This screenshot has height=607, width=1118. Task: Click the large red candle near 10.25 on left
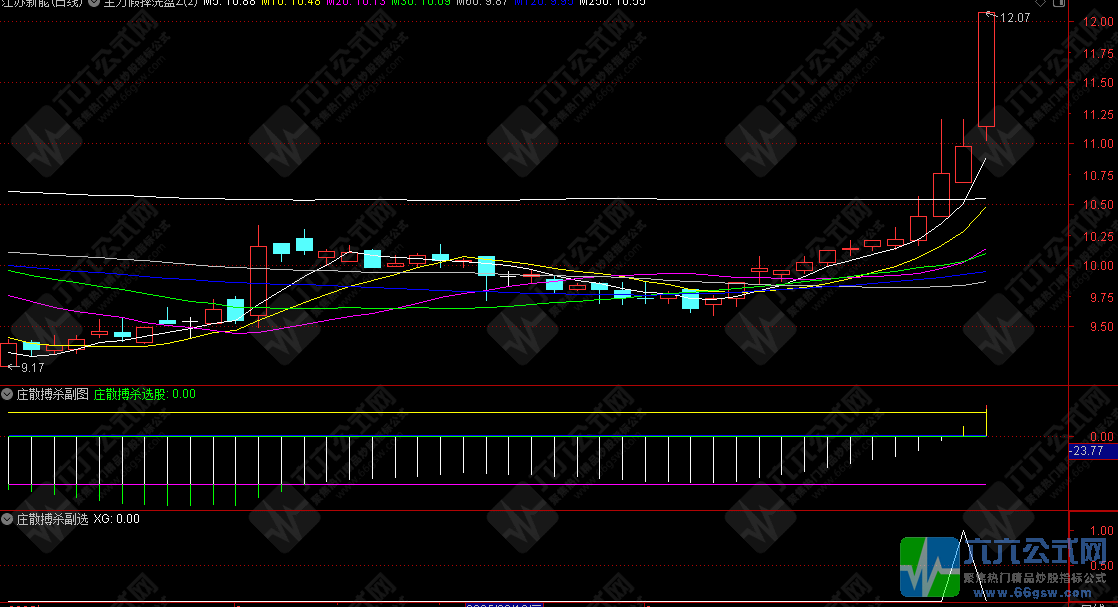(258, 280)
